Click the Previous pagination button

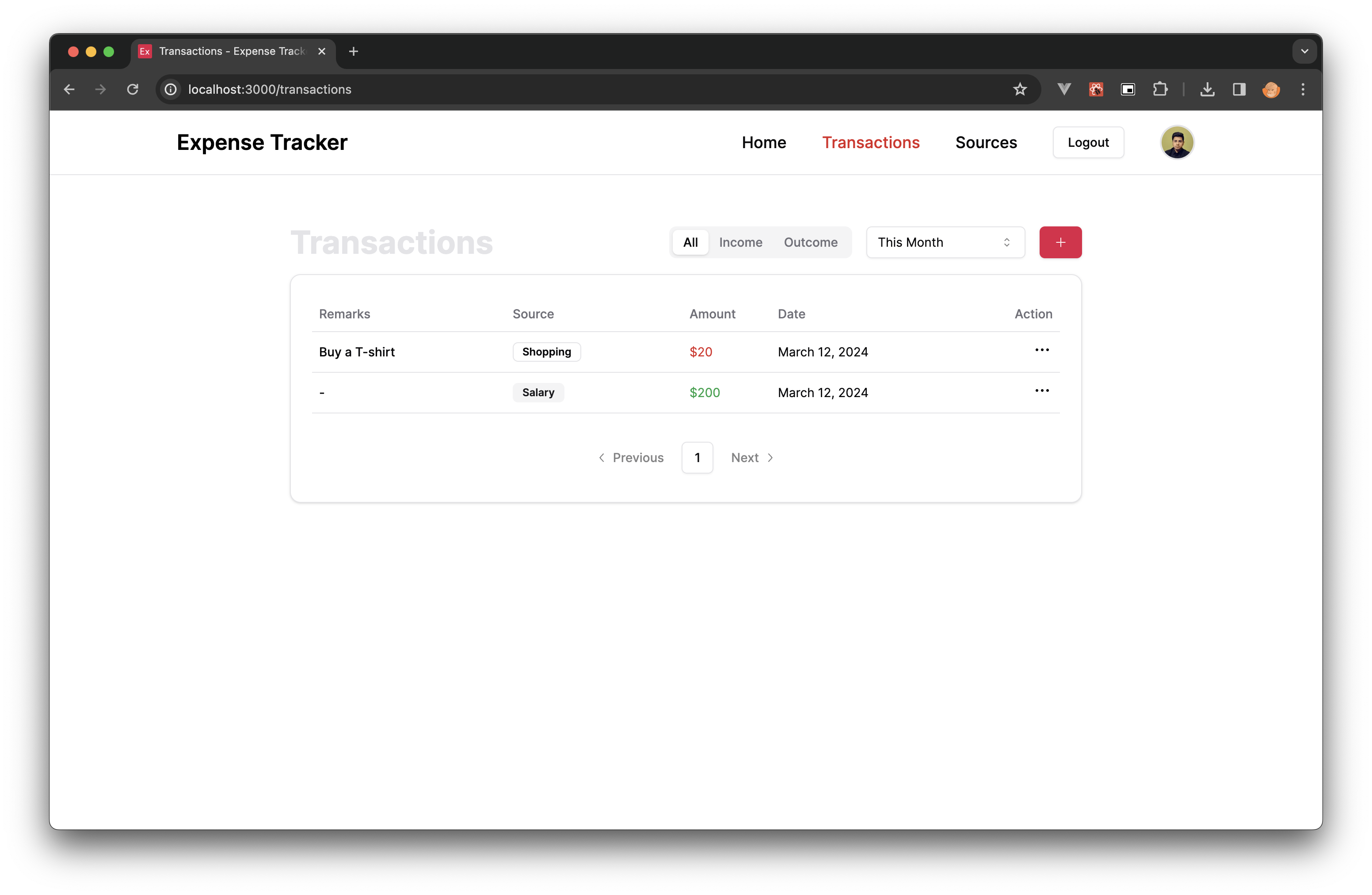point(629,457)
